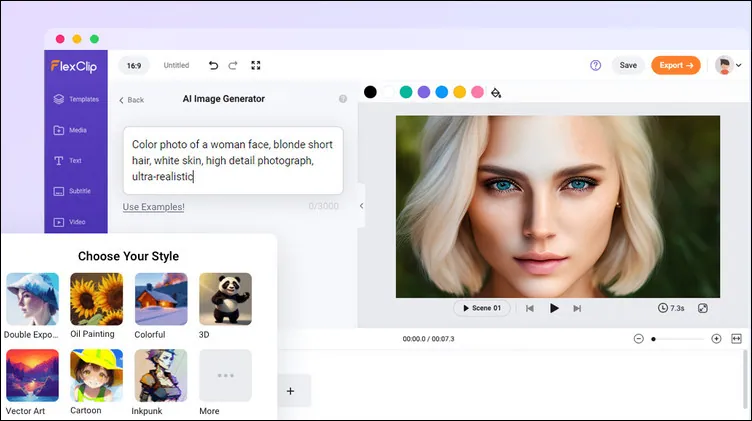Play the video preview
Screen dimensions: 752x421
(554, 308)
